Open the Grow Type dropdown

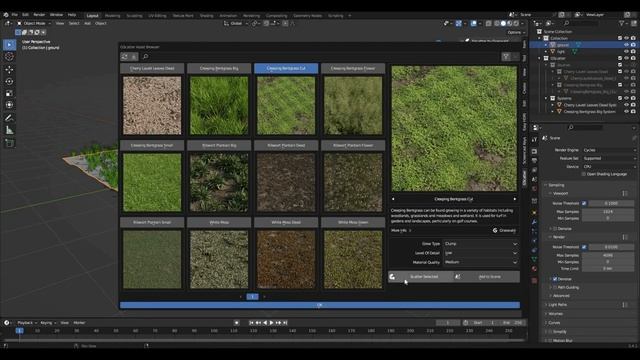coord(481,244)
